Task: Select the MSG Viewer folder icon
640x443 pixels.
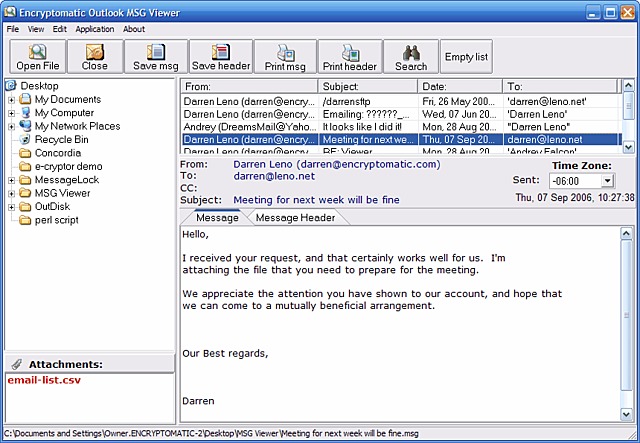Action: 25,193
